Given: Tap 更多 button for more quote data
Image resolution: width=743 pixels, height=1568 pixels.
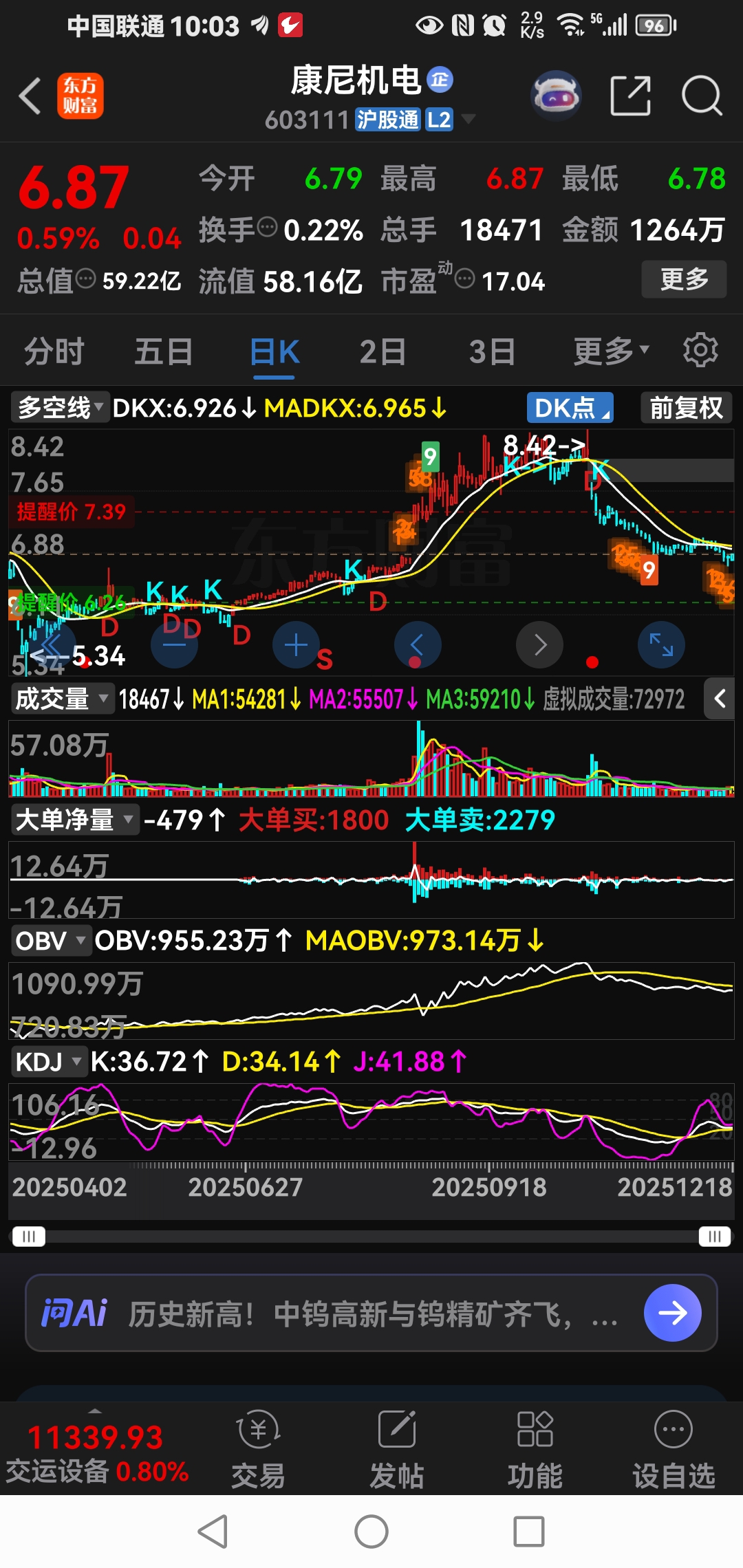Looking at the screenshot, I should pyautogui.click(x=684, y=279).
